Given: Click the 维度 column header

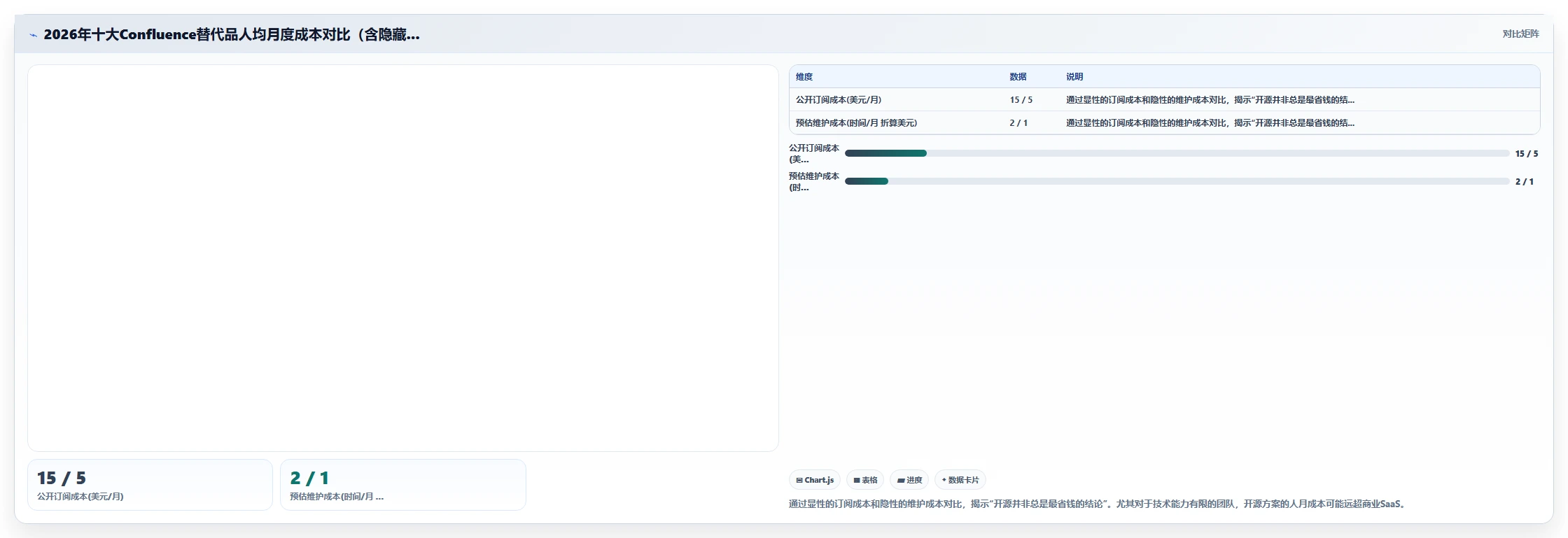Looking at the screenshot, I should [804, 77].
